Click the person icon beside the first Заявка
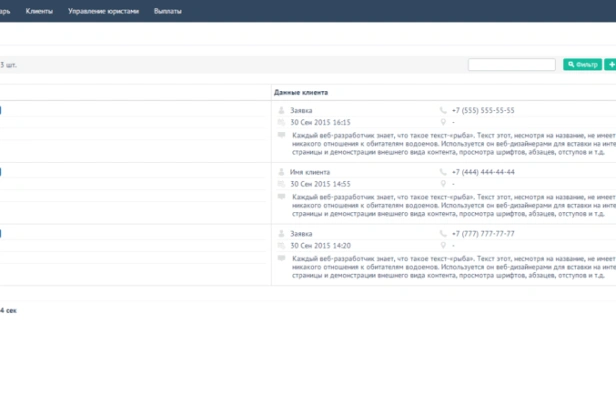Screen dimensions: 616x405 [281, 110]
